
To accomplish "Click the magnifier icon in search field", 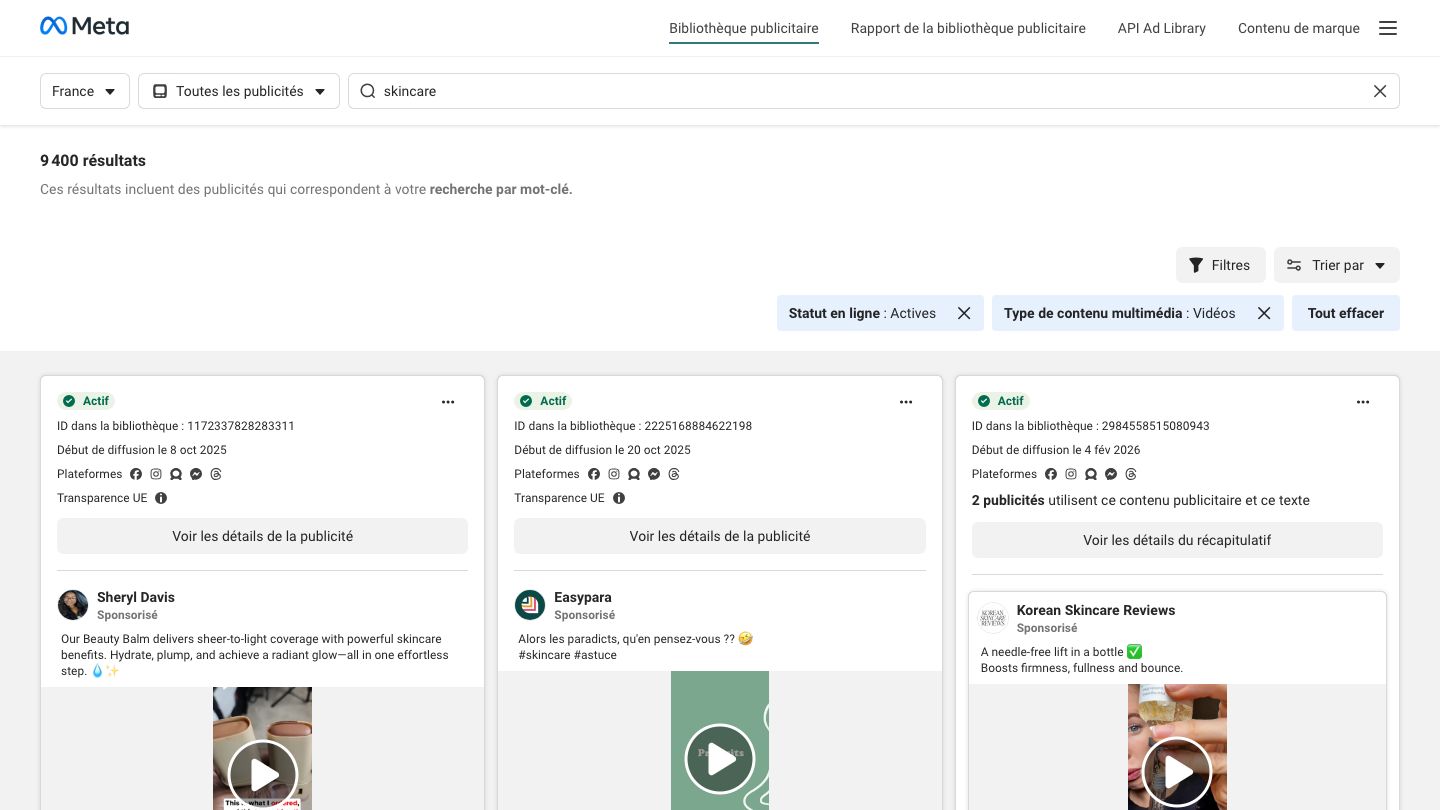I will 368,91.
